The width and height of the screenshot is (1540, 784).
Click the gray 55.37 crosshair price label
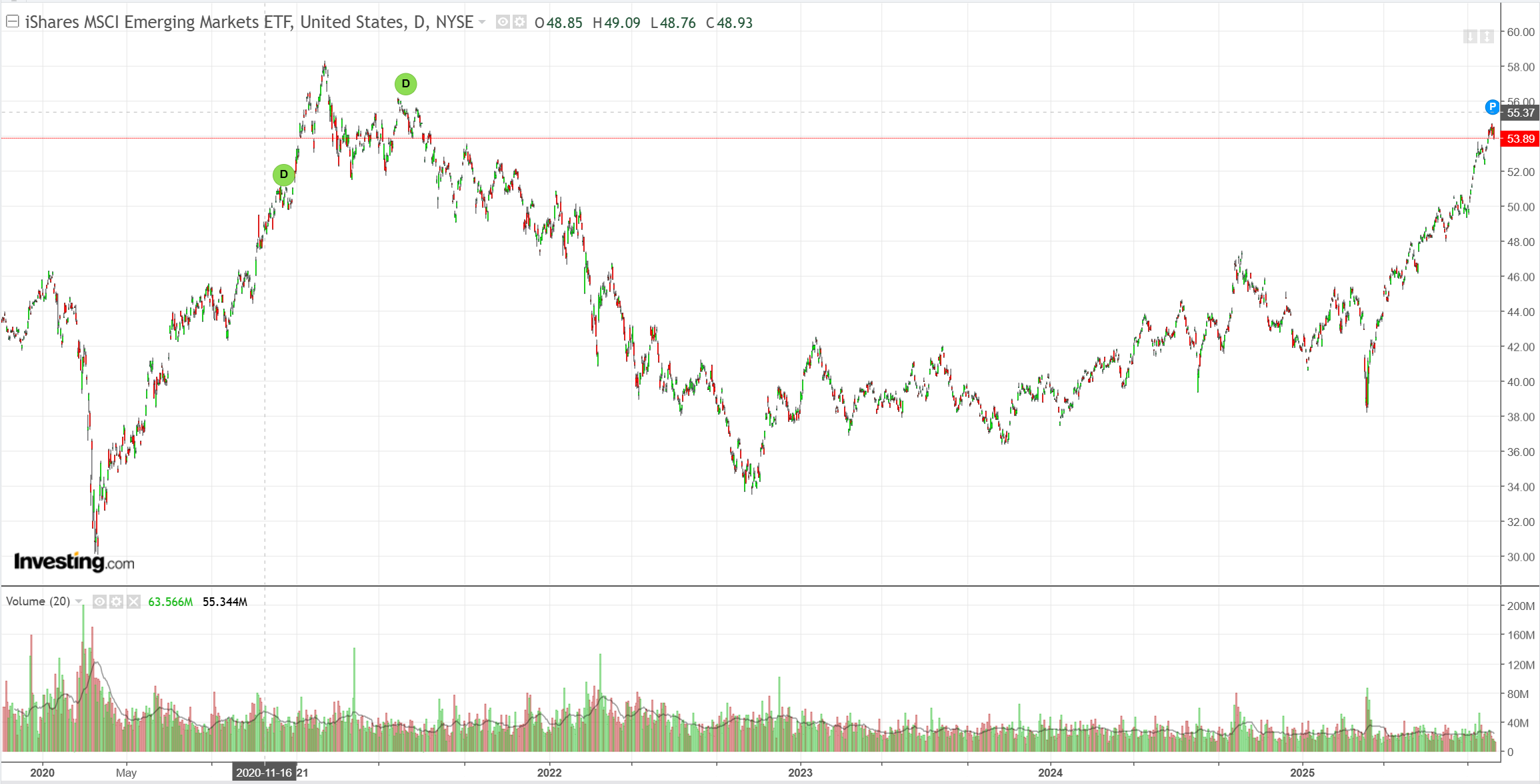pyautogui.click(x=1520, y=113)
